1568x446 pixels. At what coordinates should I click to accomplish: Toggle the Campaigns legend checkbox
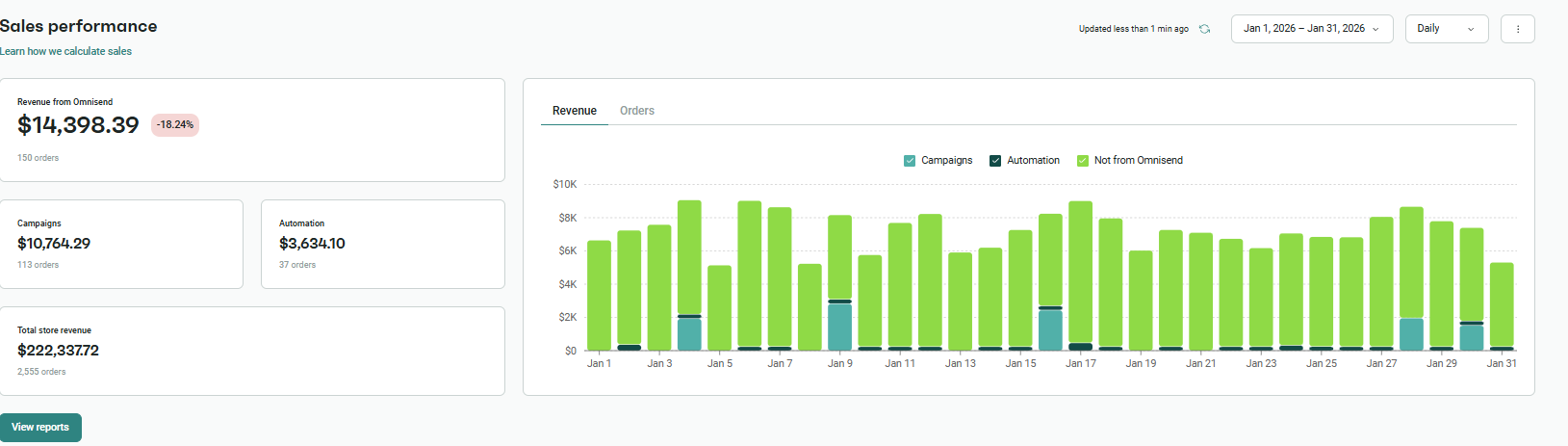pos(910,161)
